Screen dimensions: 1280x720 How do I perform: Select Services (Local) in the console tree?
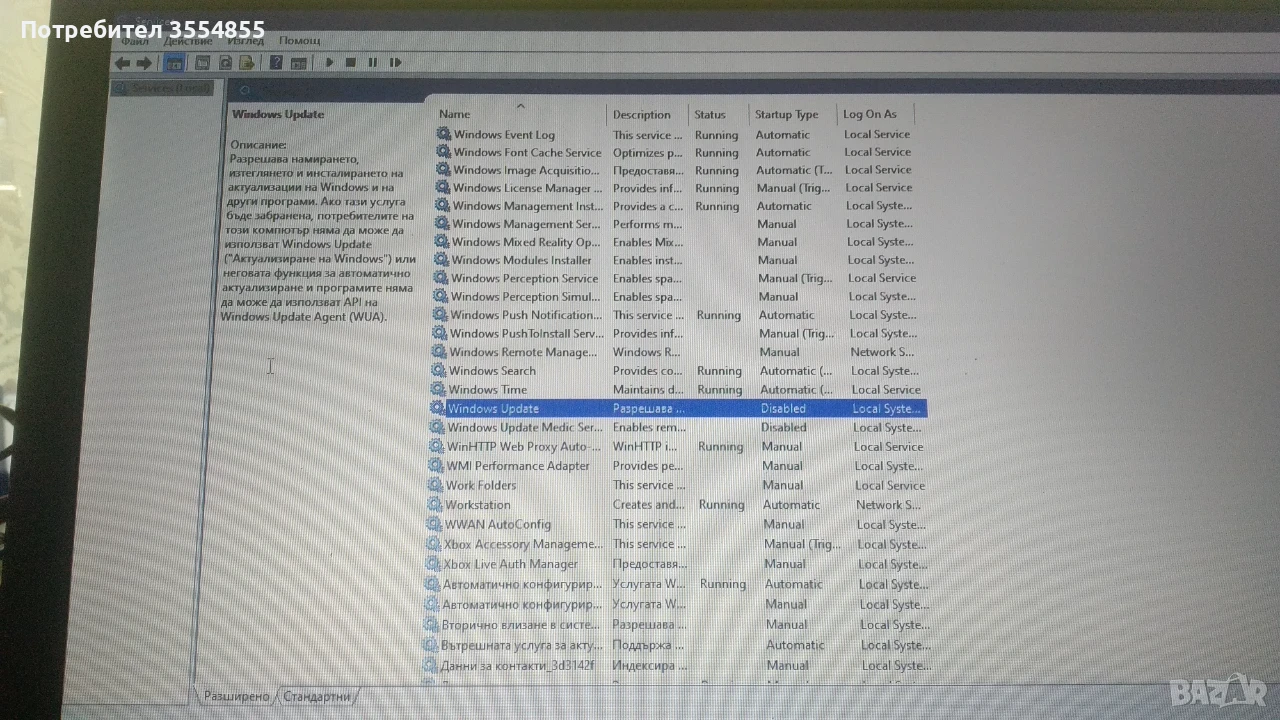tap(162, 88)
